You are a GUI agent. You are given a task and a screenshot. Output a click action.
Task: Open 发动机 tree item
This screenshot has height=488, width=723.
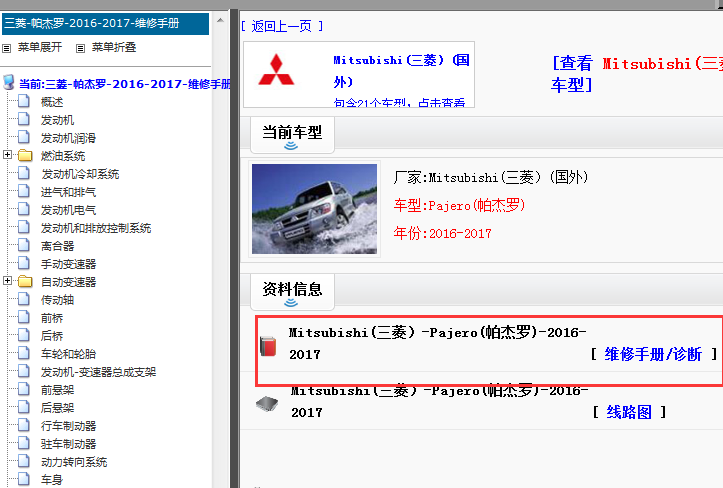57,120
